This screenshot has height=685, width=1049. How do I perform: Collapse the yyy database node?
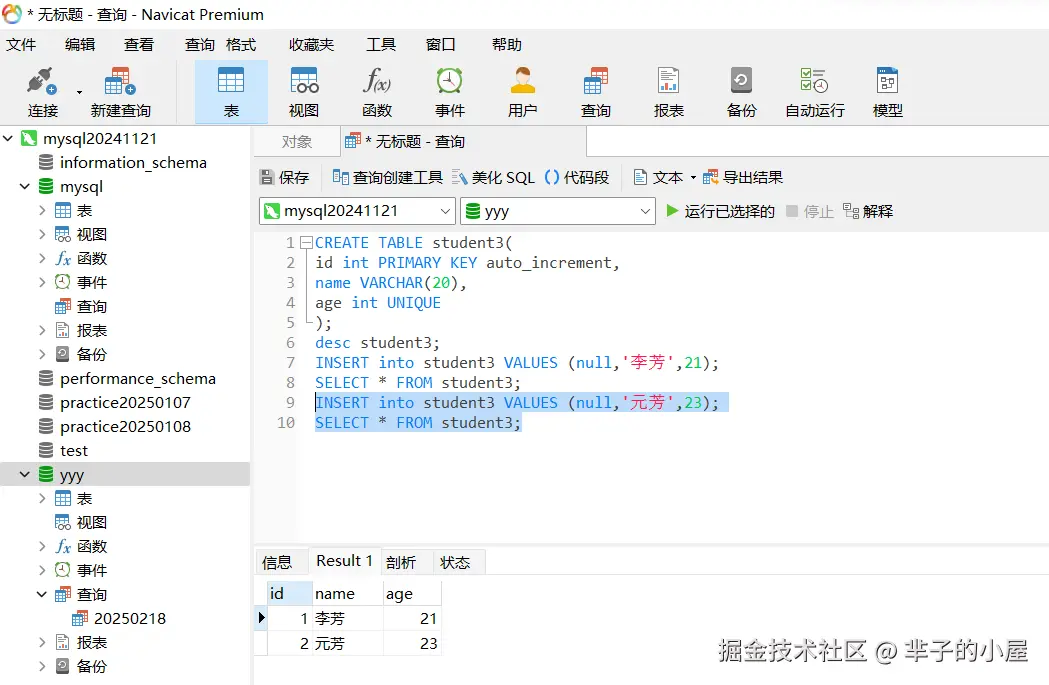(x=25, y=474)
